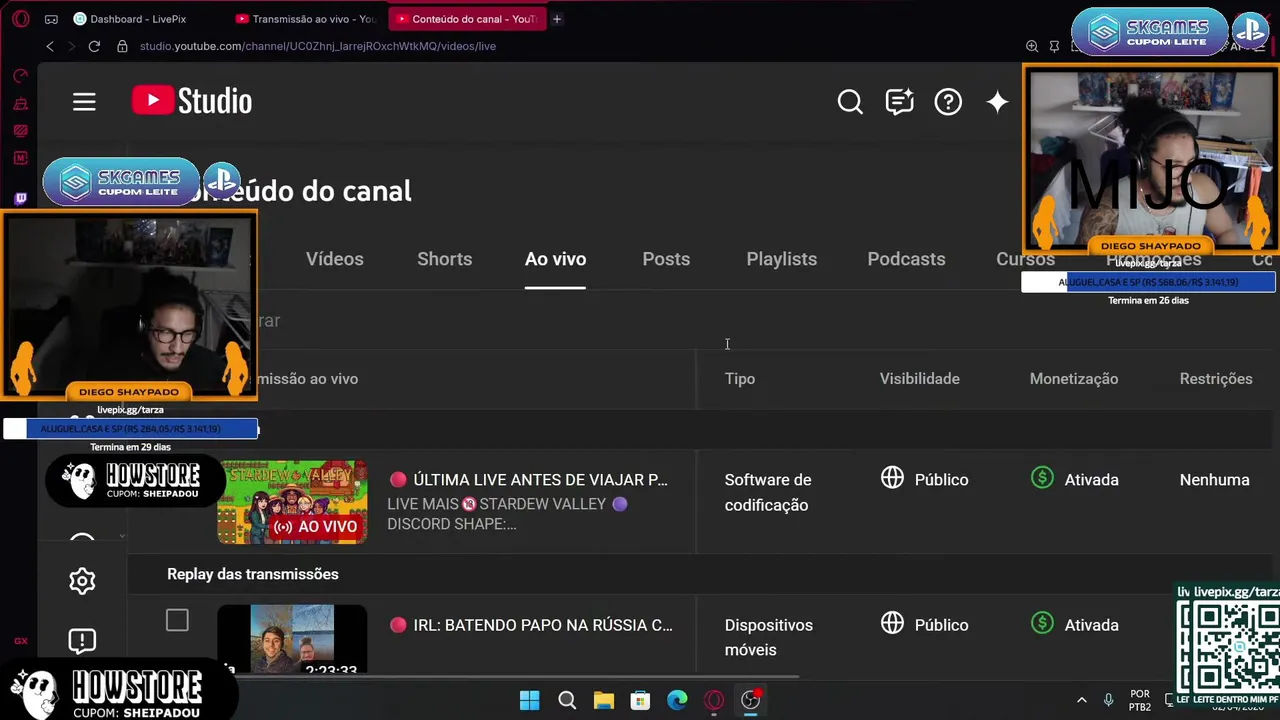Click dollar monetization icon of ÚLTIMA LIVE row
Screen dimensions: 1280x720
[x=1042, y=478]
